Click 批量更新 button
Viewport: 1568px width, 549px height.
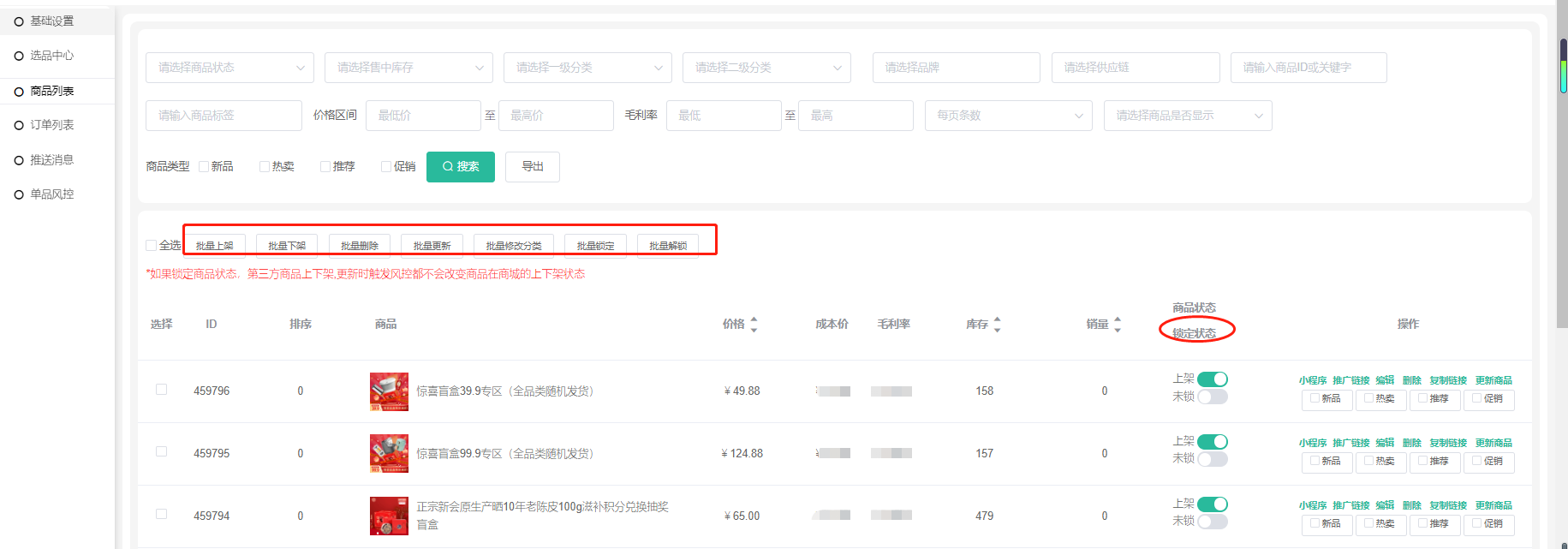432,246
